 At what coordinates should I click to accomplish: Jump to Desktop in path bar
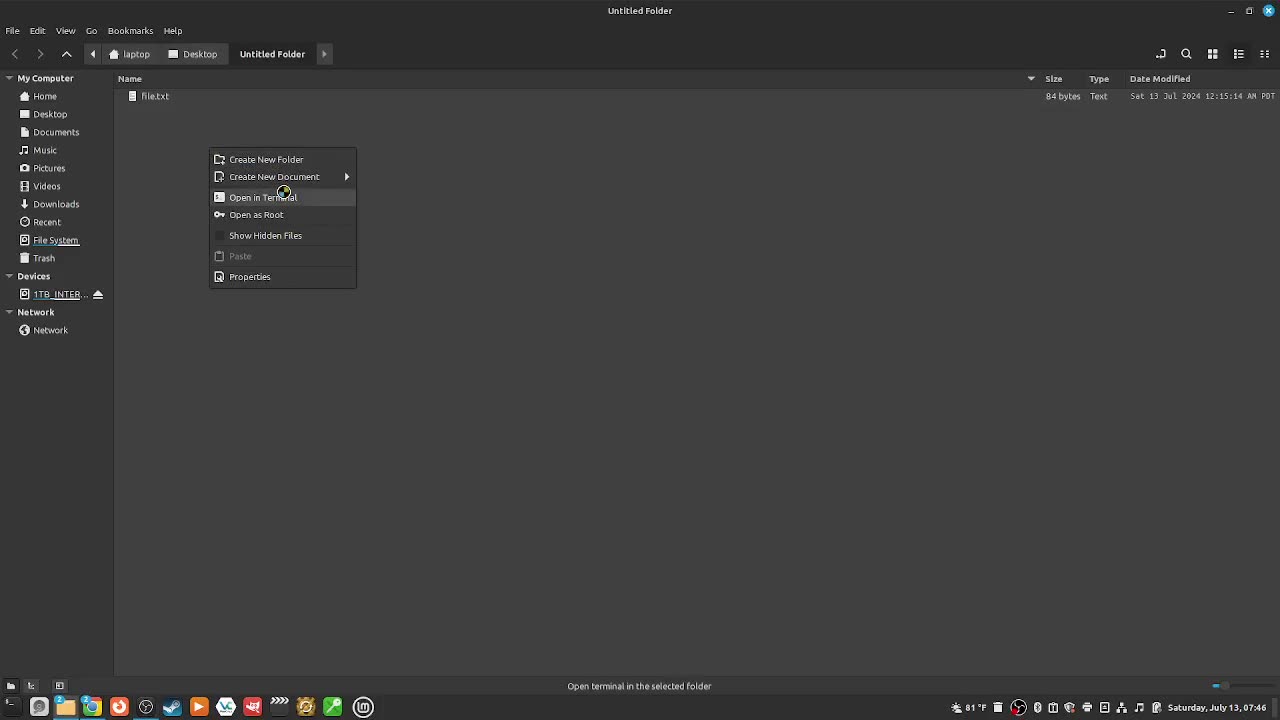point(192,54)
